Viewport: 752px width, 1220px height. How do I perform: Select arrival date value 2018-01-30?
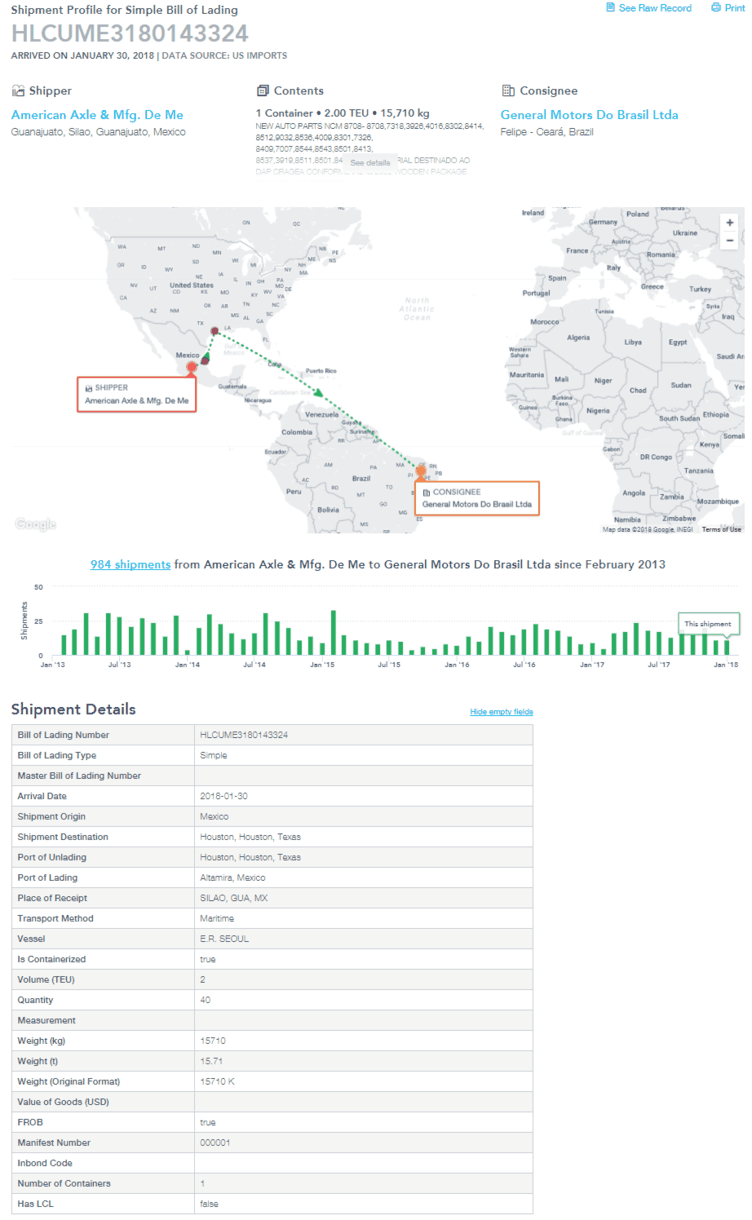222,796
